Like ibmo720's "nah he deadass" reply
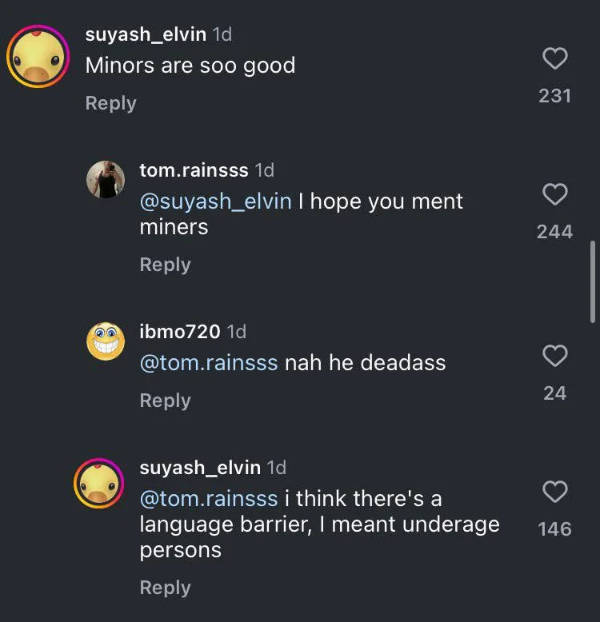The width and height of the screenshot is (600, 622). (554, 356)
